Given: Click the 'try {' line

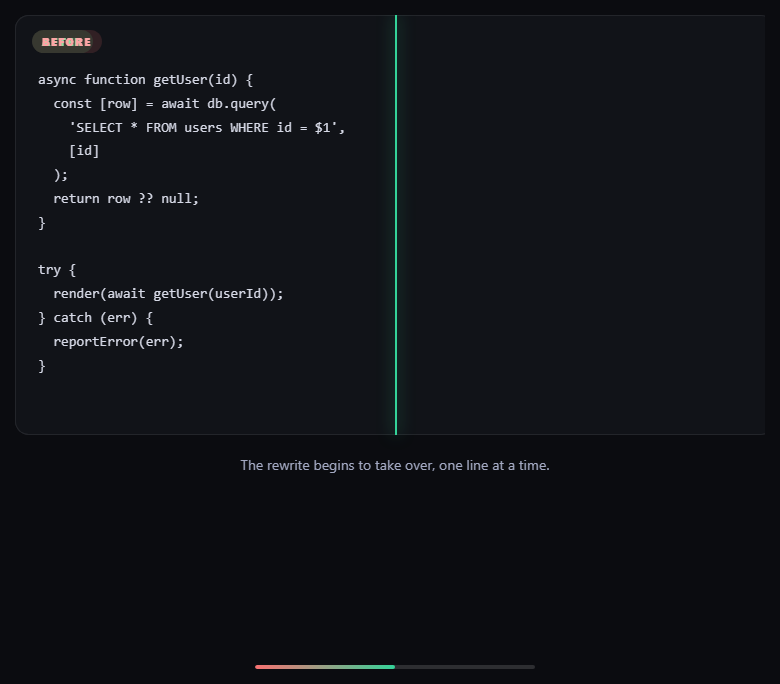Looking at the screenshot, I should tap(57, 270).
